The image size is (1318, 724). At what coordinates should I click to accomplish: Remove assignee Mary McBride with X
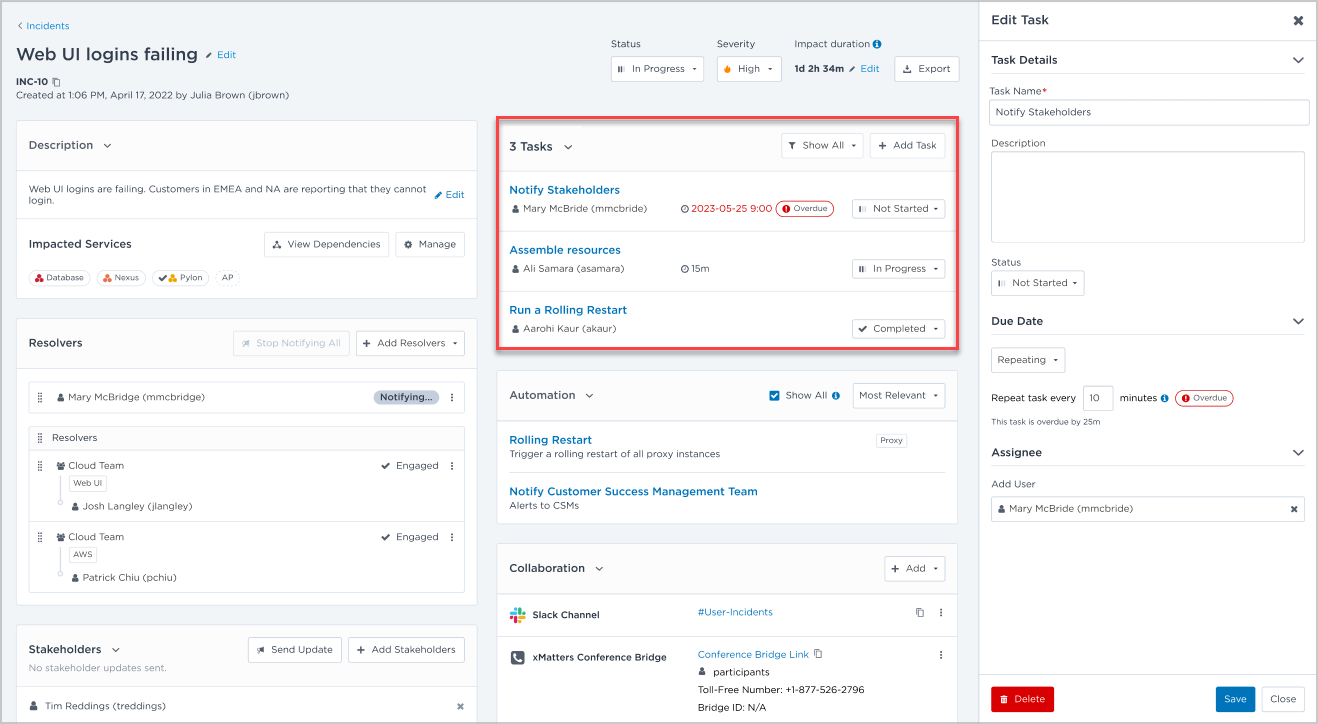[1294, 509]
